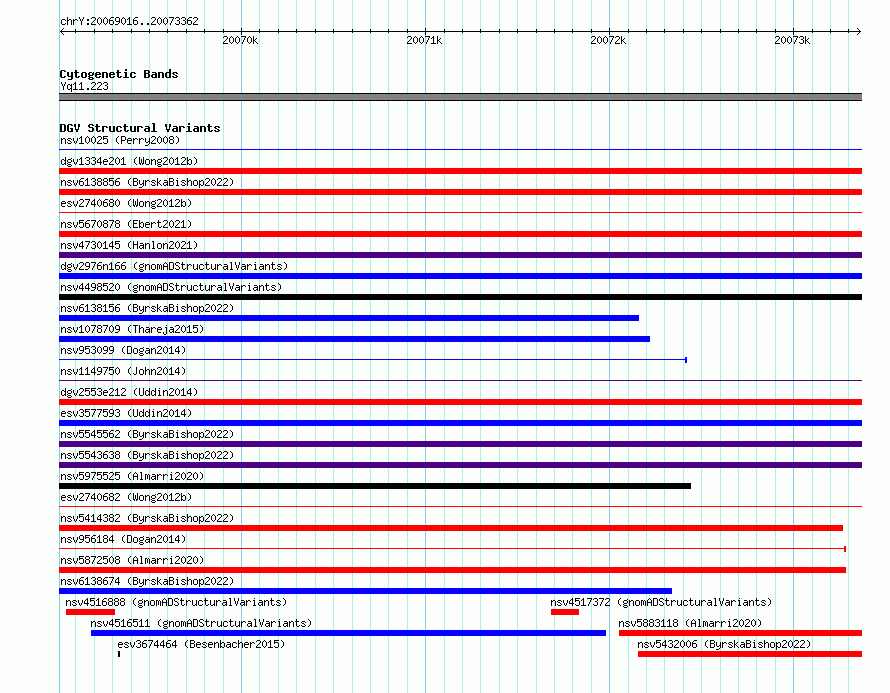Screen dimensions: 890x693
Task: Open nsv4516888 (gnomADStructuralVariants) label
Action: [176, 602]
